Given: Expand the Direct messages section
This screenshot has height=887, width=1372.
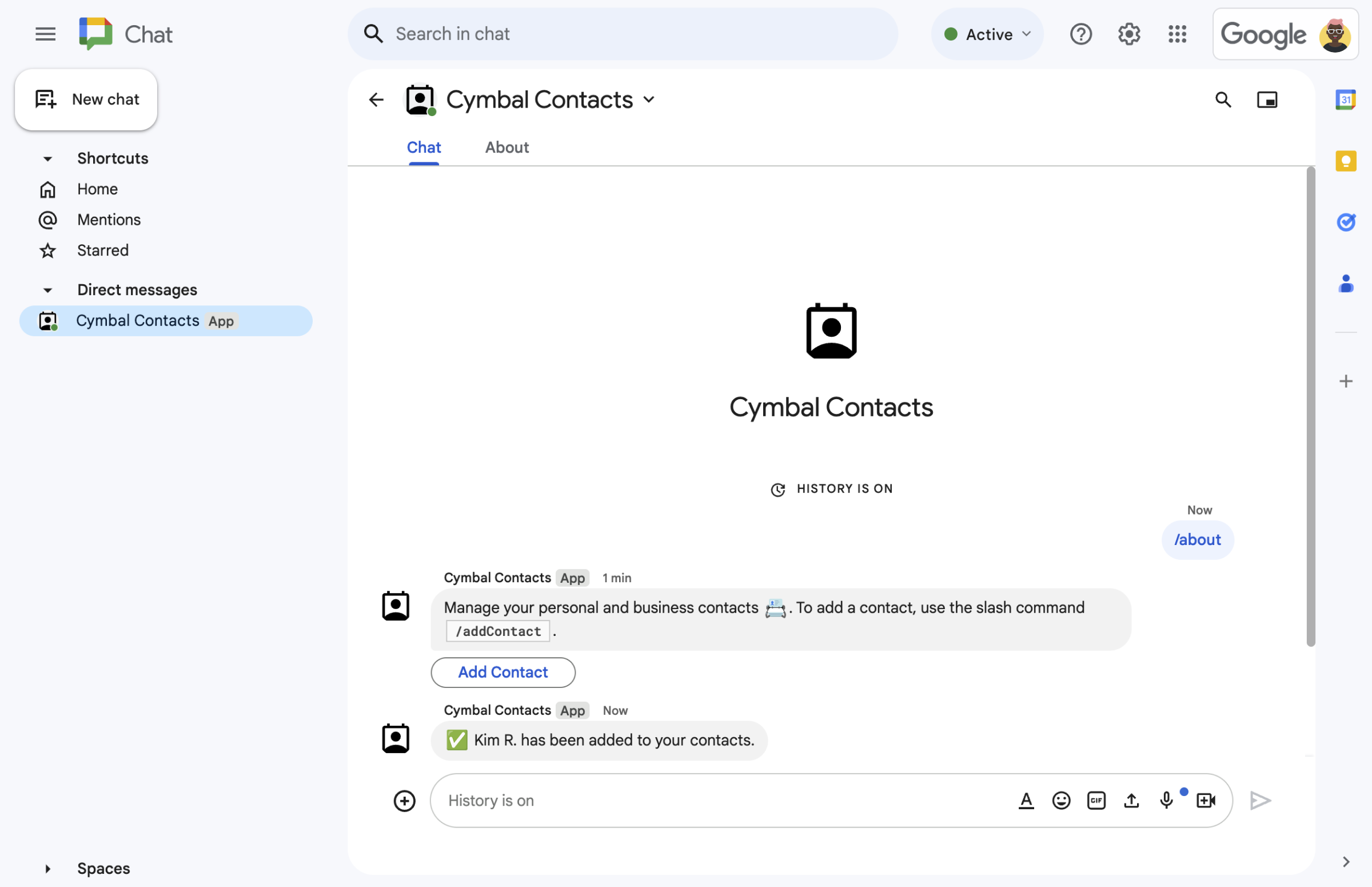Looking at the screenshot, I should tap(47, 289).
